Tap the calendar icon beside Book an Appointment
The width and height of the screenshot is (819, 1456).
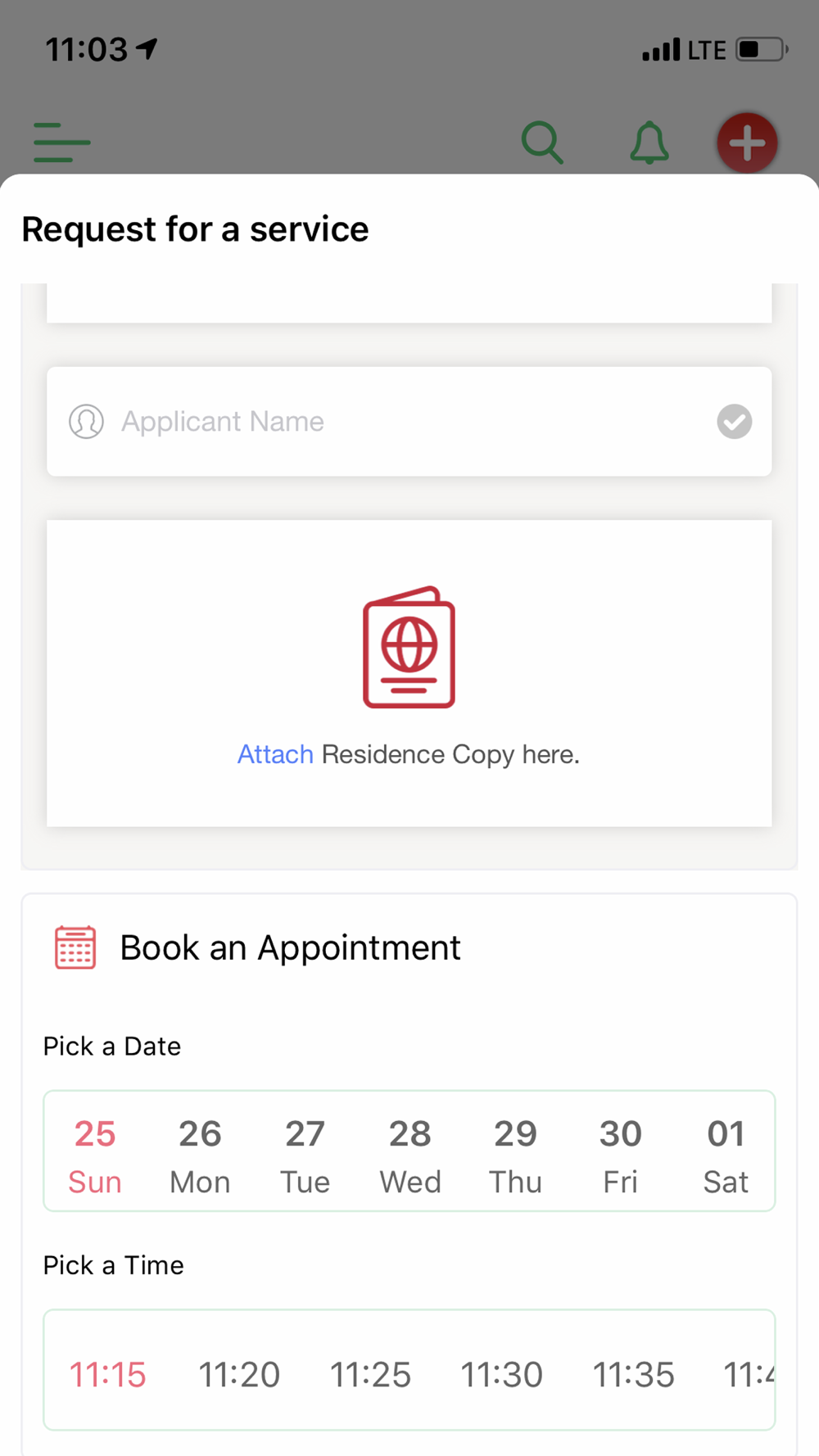pyautogui.click(x=75, y=947)
